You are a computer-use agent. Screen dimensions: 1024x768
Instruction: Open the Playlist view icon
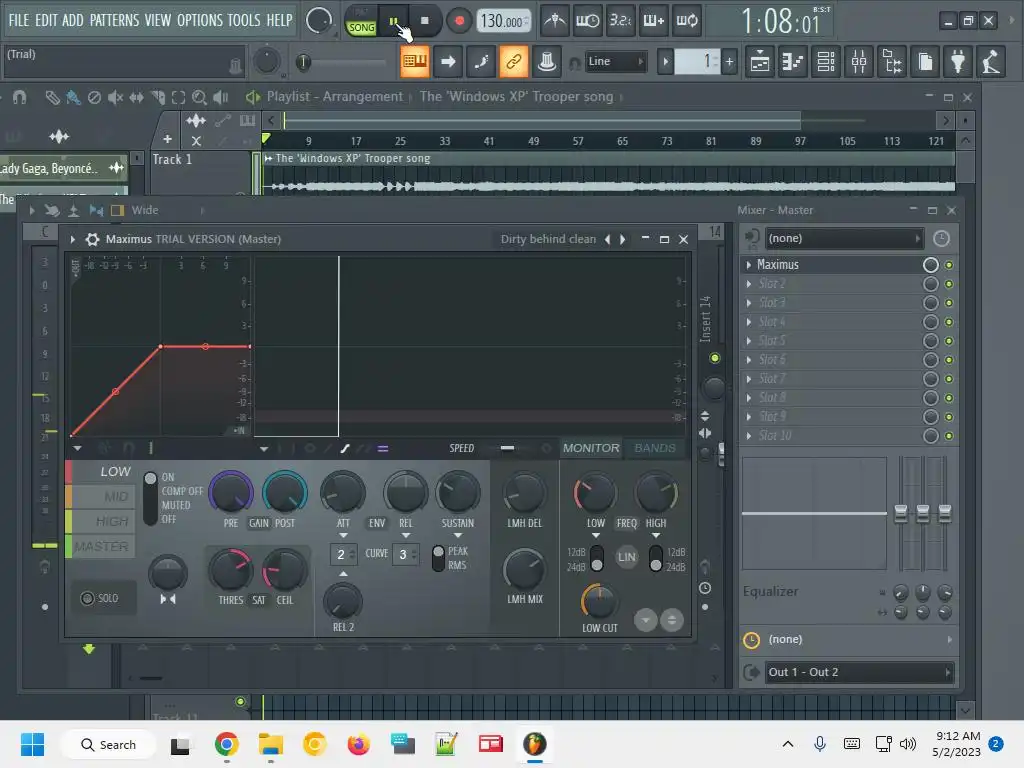760,62
